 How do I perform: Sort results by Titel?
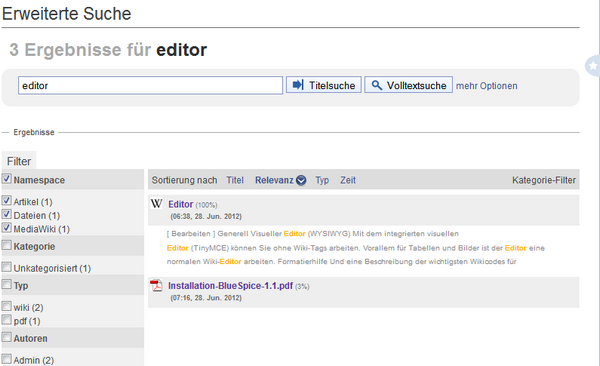click(x=235, y=180)
